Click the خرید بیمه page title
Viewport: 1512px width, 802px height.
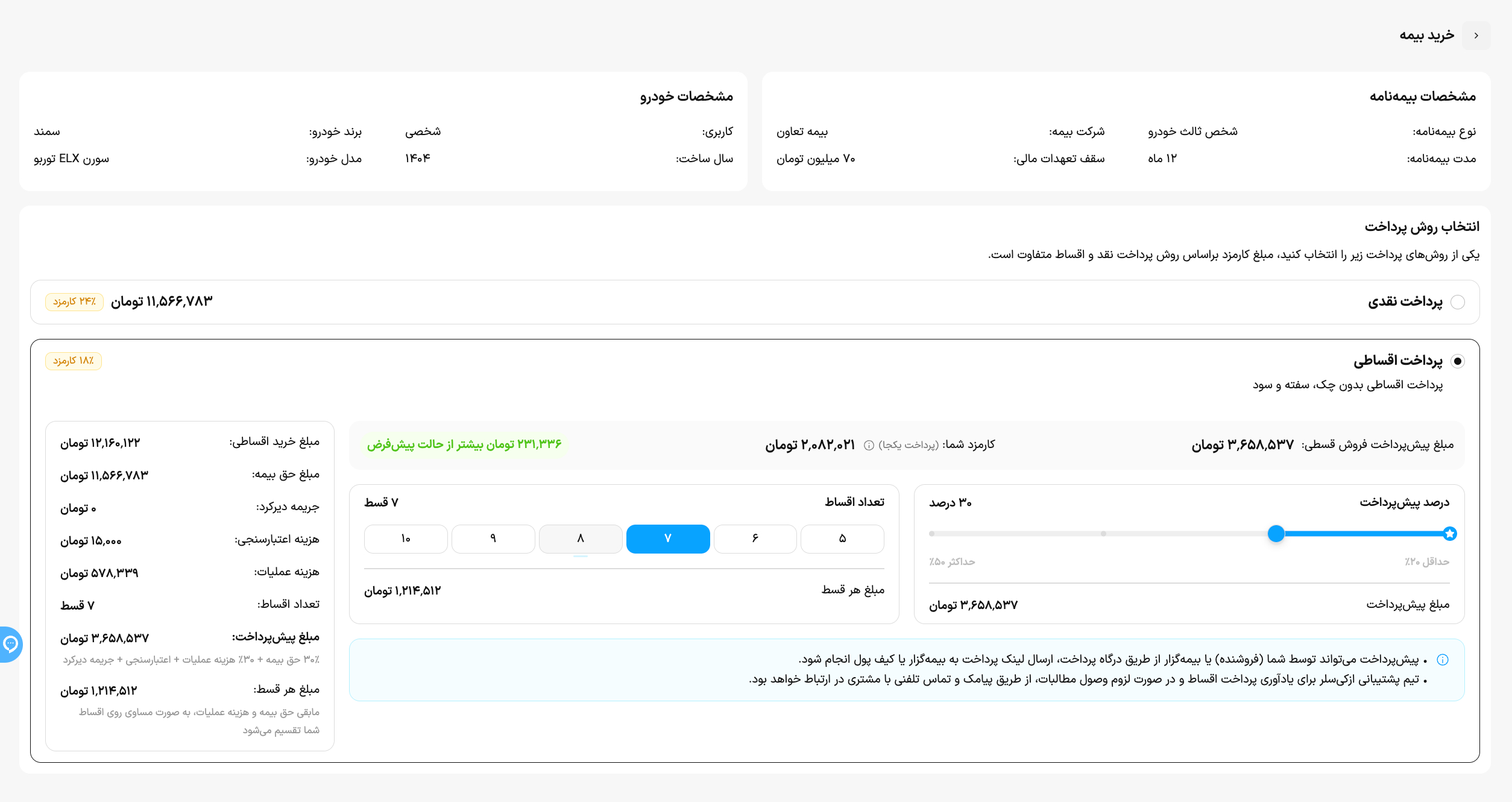(x=1426, y=36)
